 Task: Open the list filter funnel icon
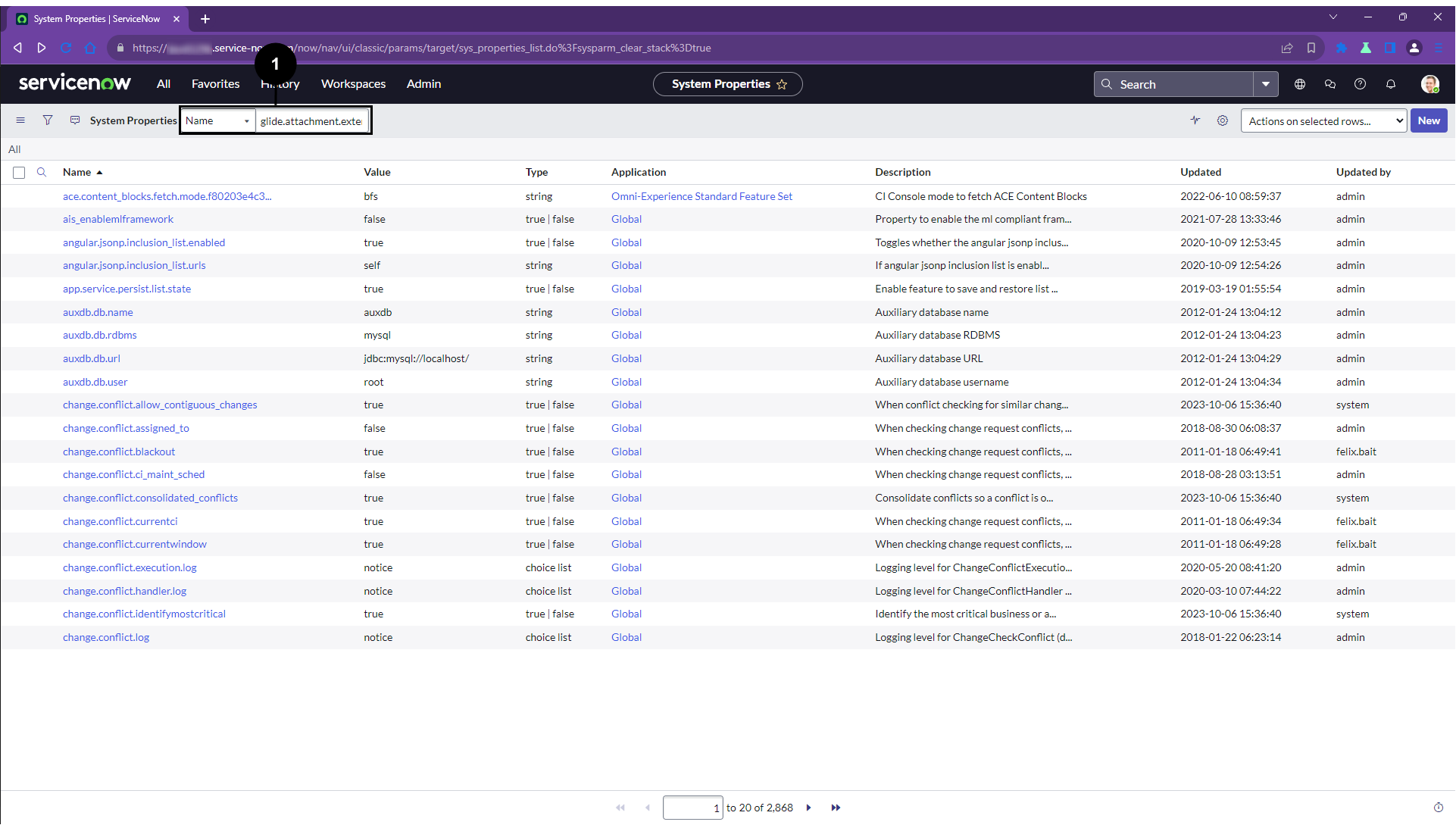pos(48,120)
